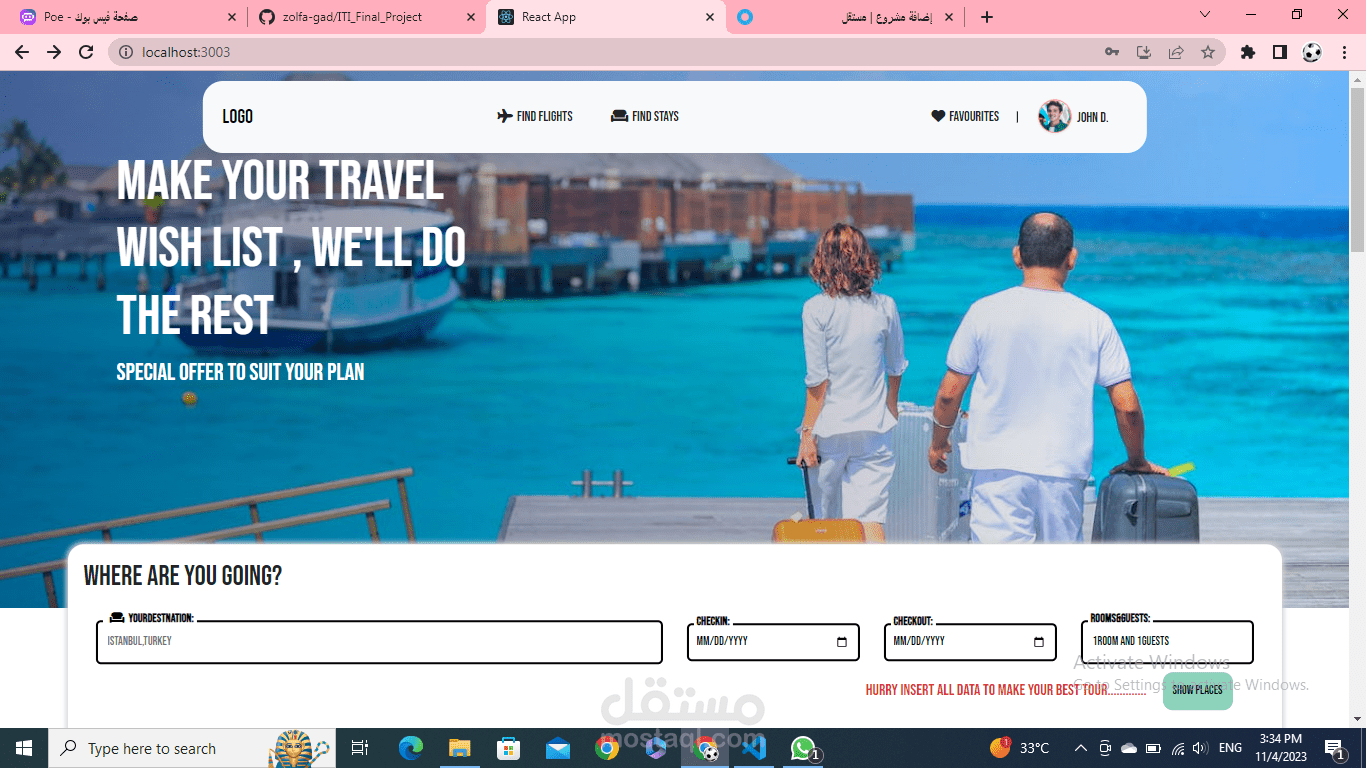The image size is (1366, 768).
Task: Open Microsoft Store from the taskbar
Action: click(509, 748)
